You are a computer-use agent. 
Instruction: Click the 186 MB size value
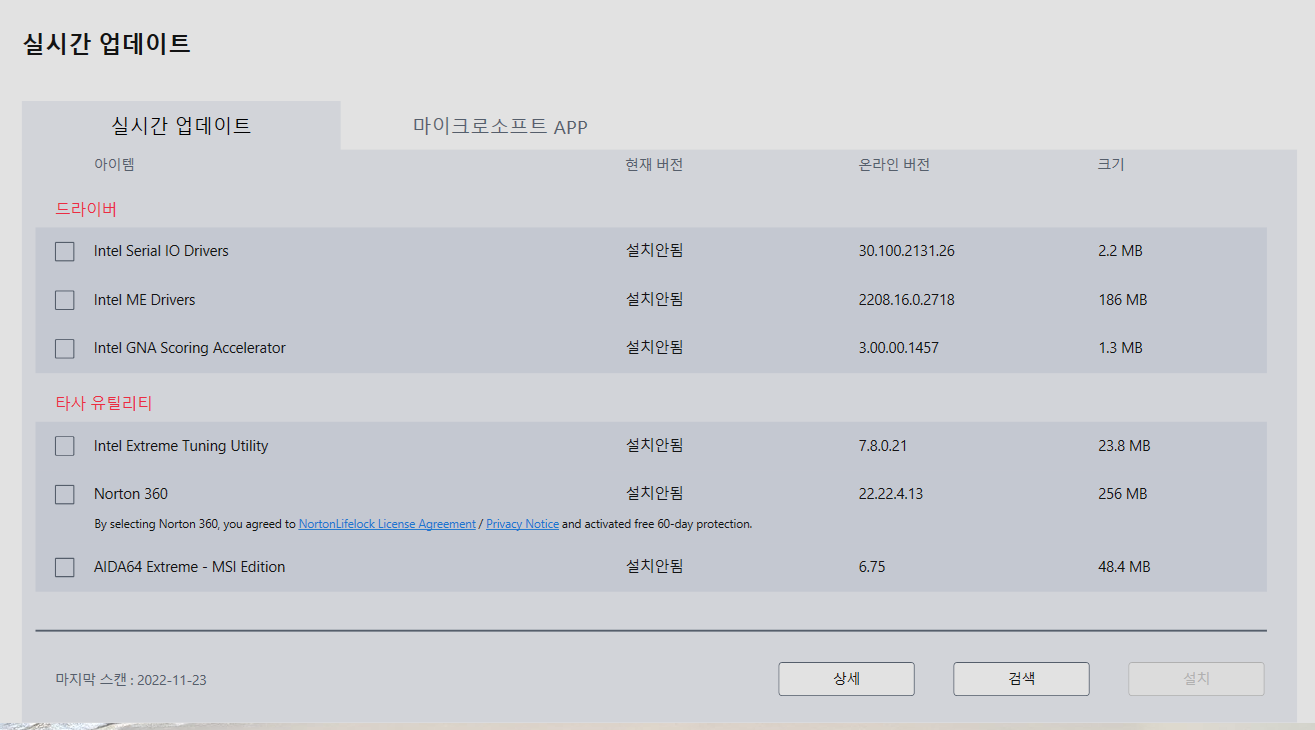1122,300
